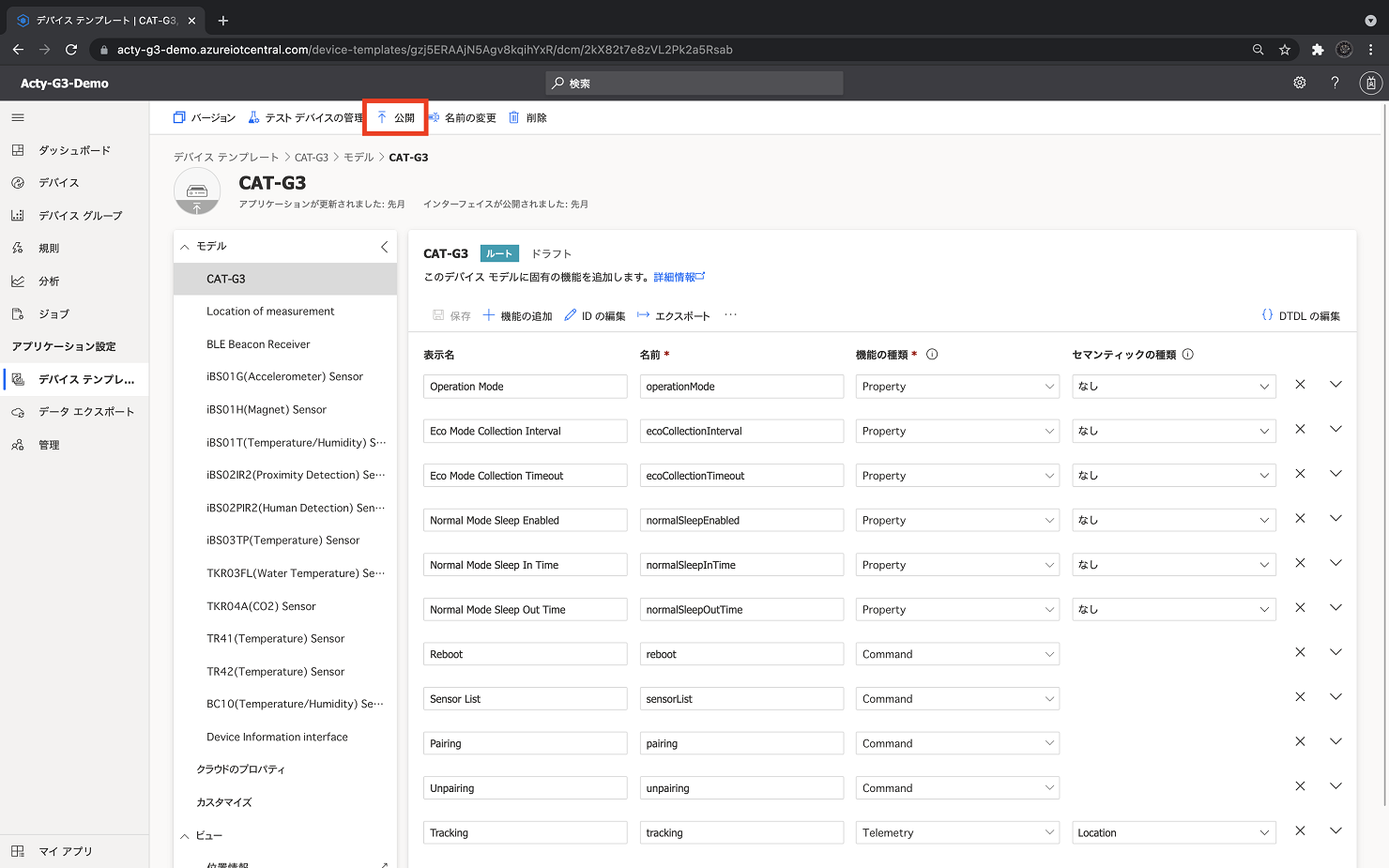Screen dimensions: 1389x868
Task: Collapse model panel with left chevron
Action: 384,247
